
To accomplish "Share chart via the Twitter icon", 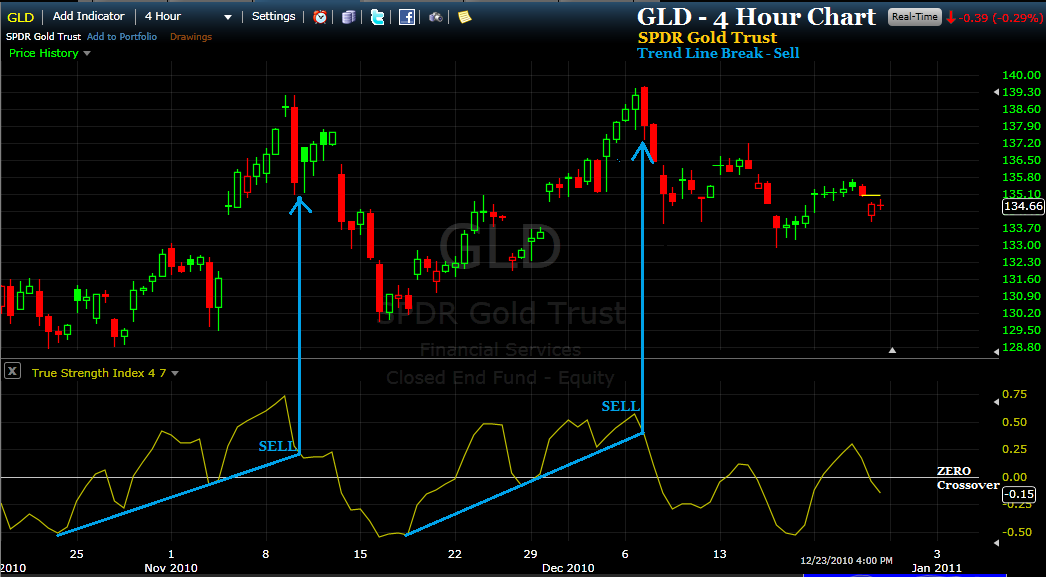I will click(378, 17).
